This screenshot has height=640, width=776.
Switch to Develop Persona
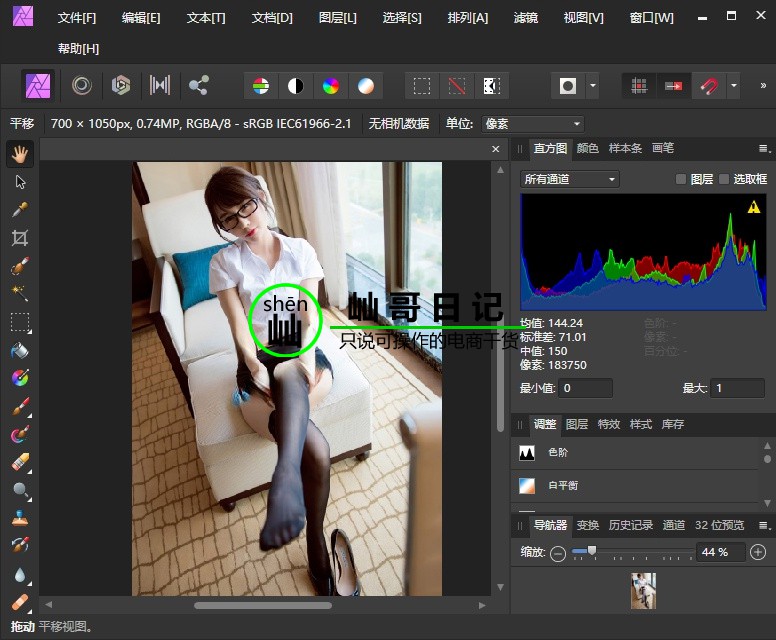pos(121,86)
